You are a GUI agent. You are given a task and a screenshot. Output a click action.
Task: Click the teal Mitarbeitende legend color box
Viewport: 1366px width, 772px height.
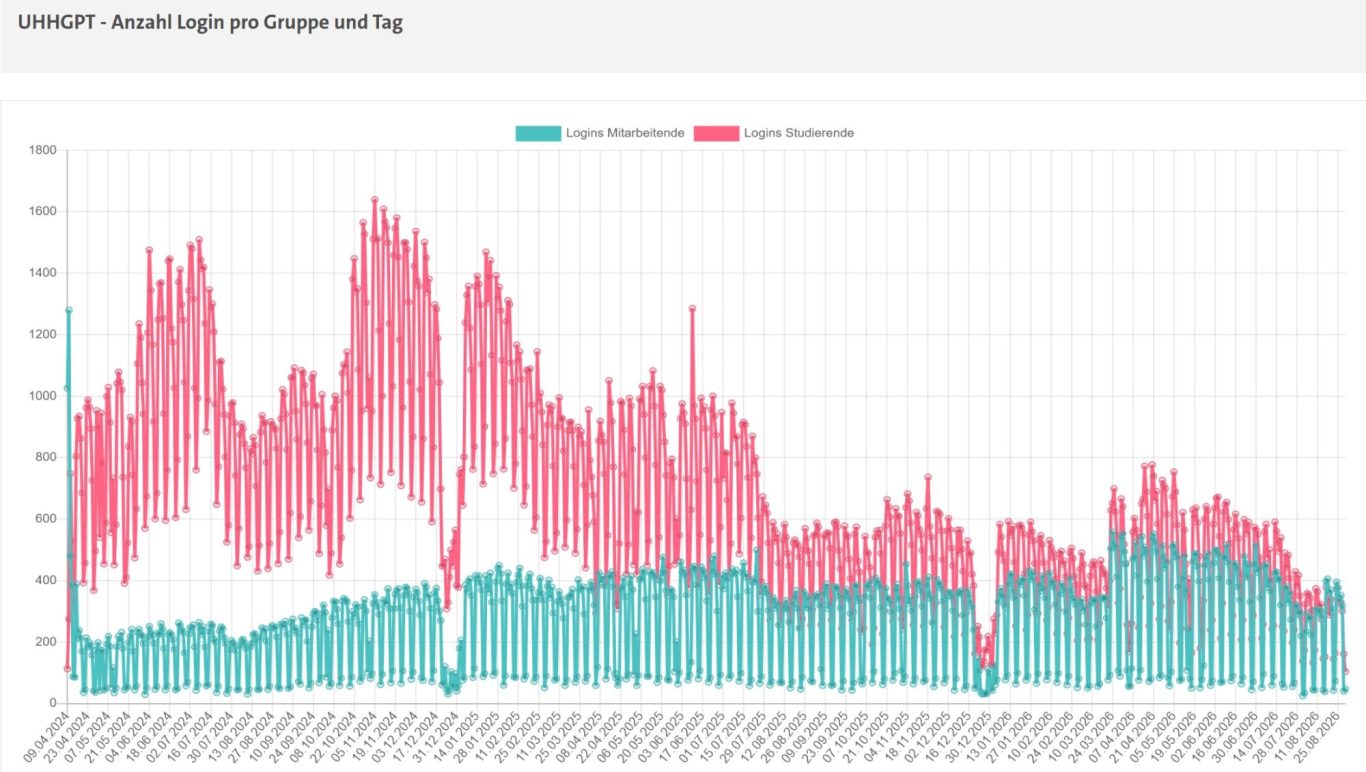point(537,133)
